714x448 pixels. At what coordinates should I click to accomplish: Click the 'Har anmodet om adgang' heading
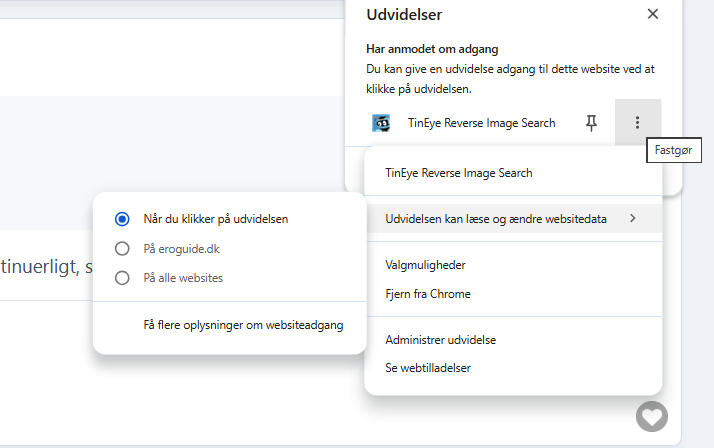click(432, 49)
